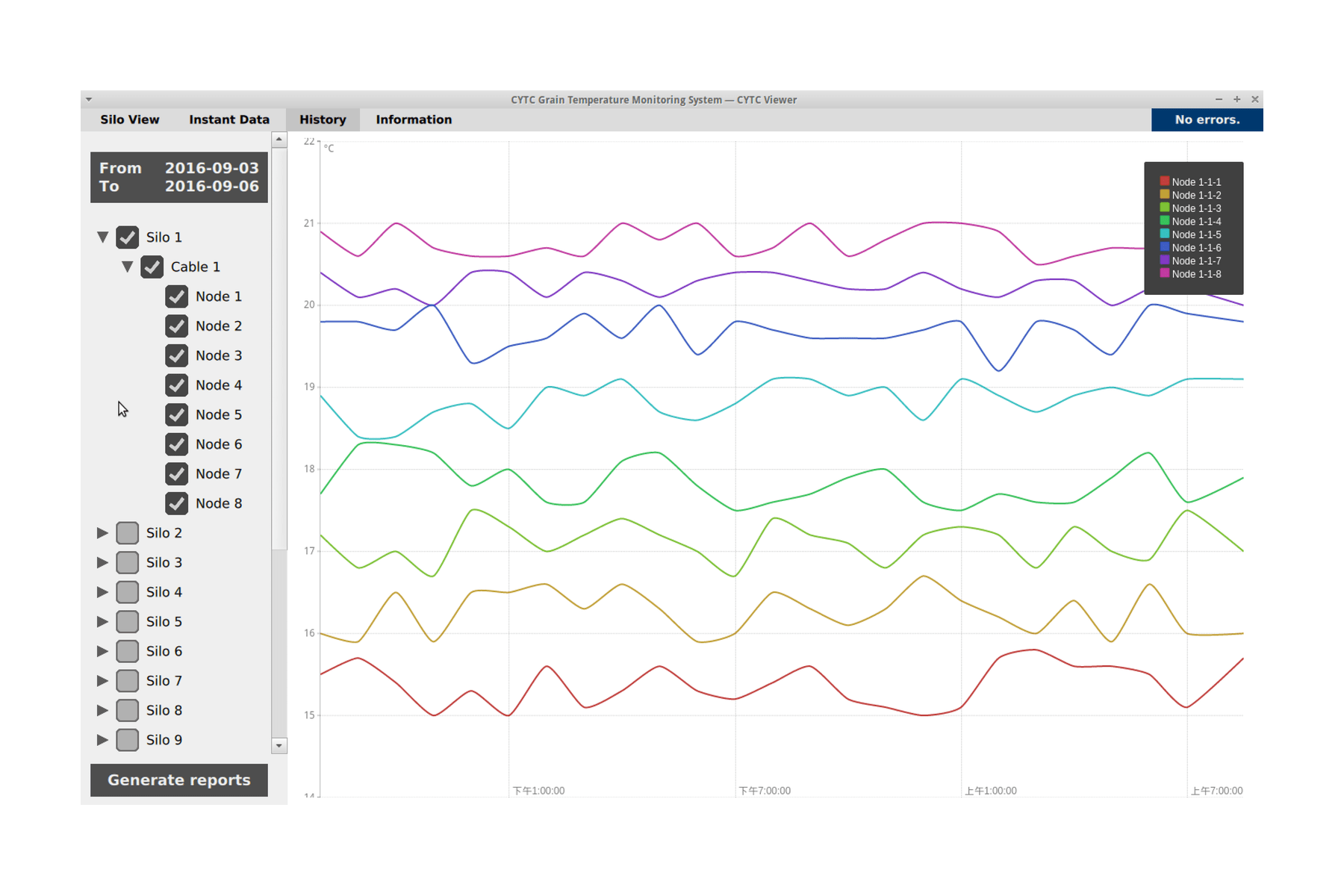Minimize the CYTC Viewer window
This screenshot has height=896, width=1344.
tap(1219, 99)
